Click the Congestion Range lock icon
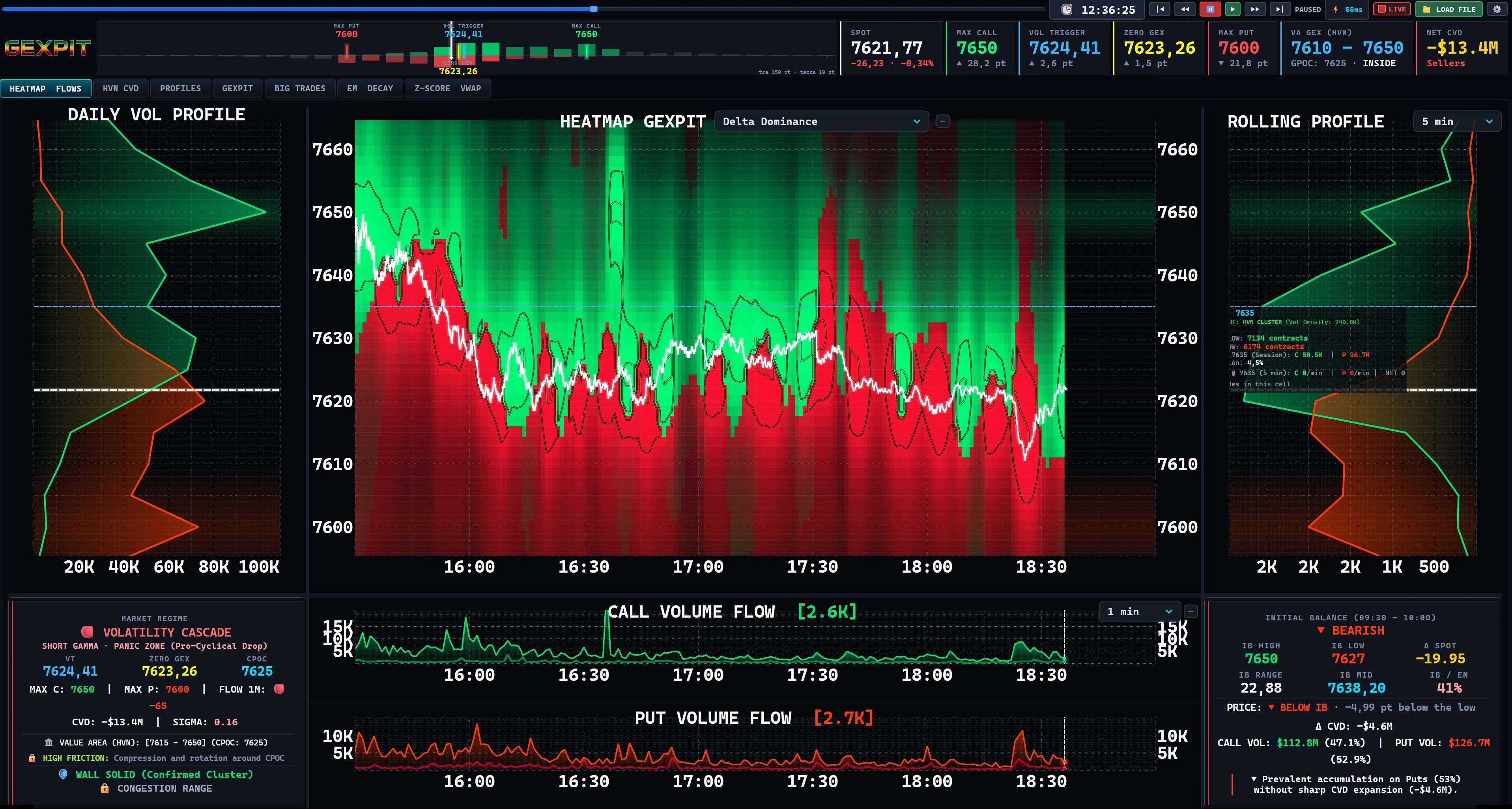1512x809 pixels. click(105, 788)
